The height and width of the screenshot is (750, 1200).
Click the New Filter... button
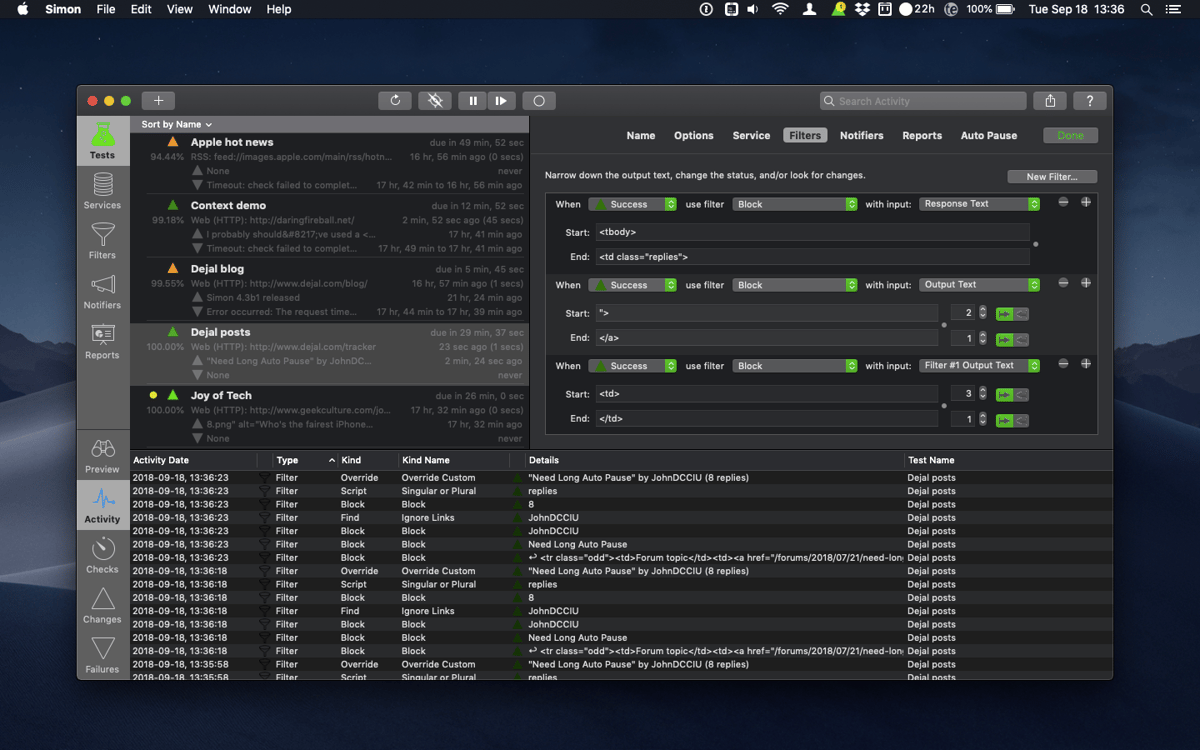point(1051,177)
